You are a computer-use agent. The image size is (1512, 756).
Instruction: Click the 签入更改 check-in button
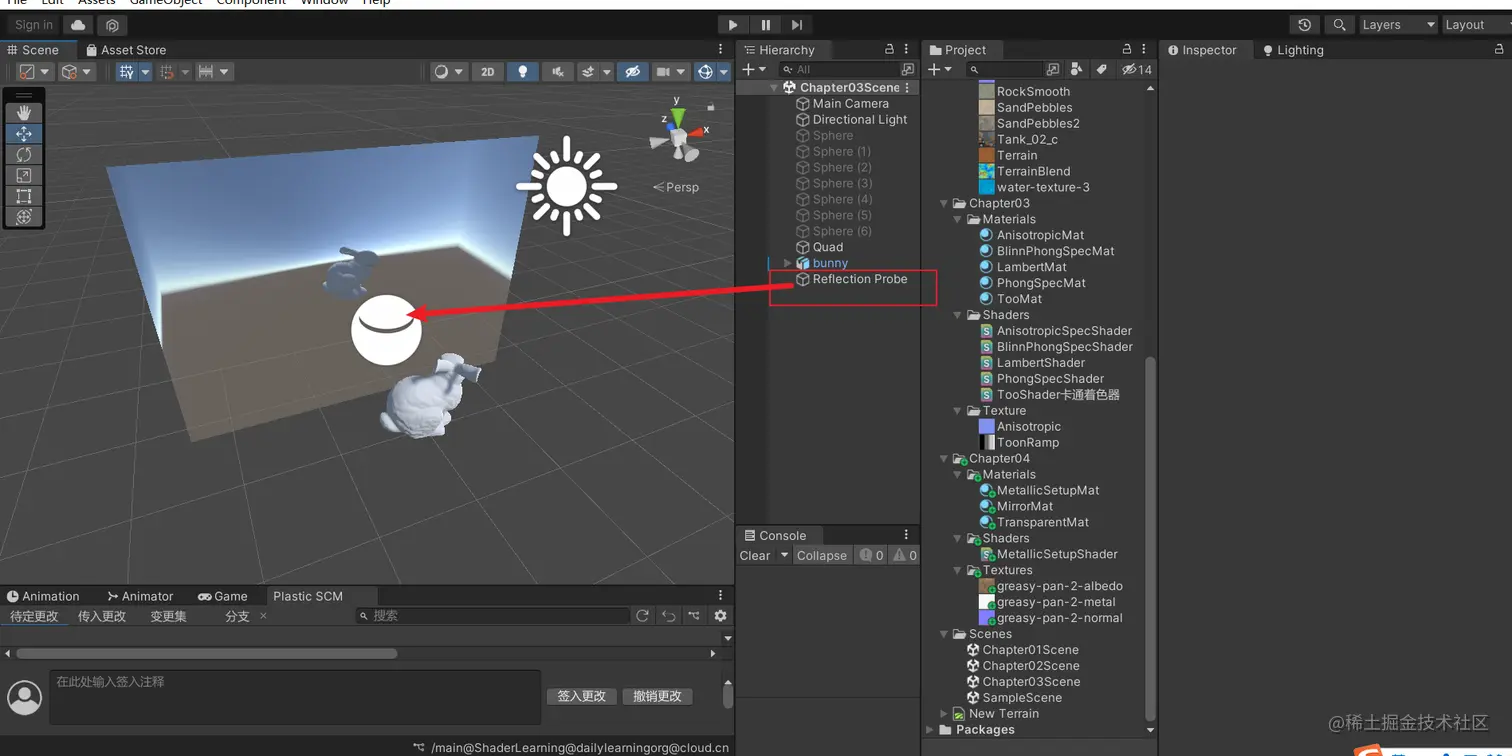[x=582, y=696]
